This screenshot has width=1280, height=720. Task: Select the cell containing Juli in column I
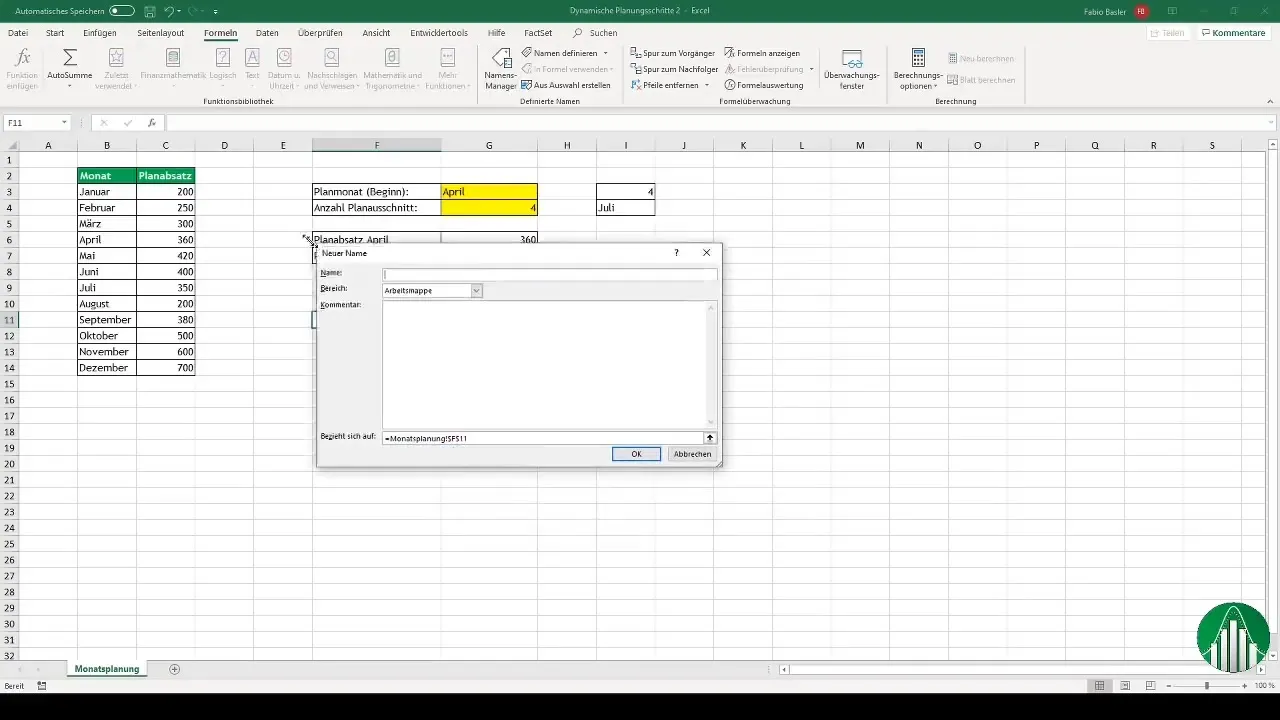tap(626, 208)
